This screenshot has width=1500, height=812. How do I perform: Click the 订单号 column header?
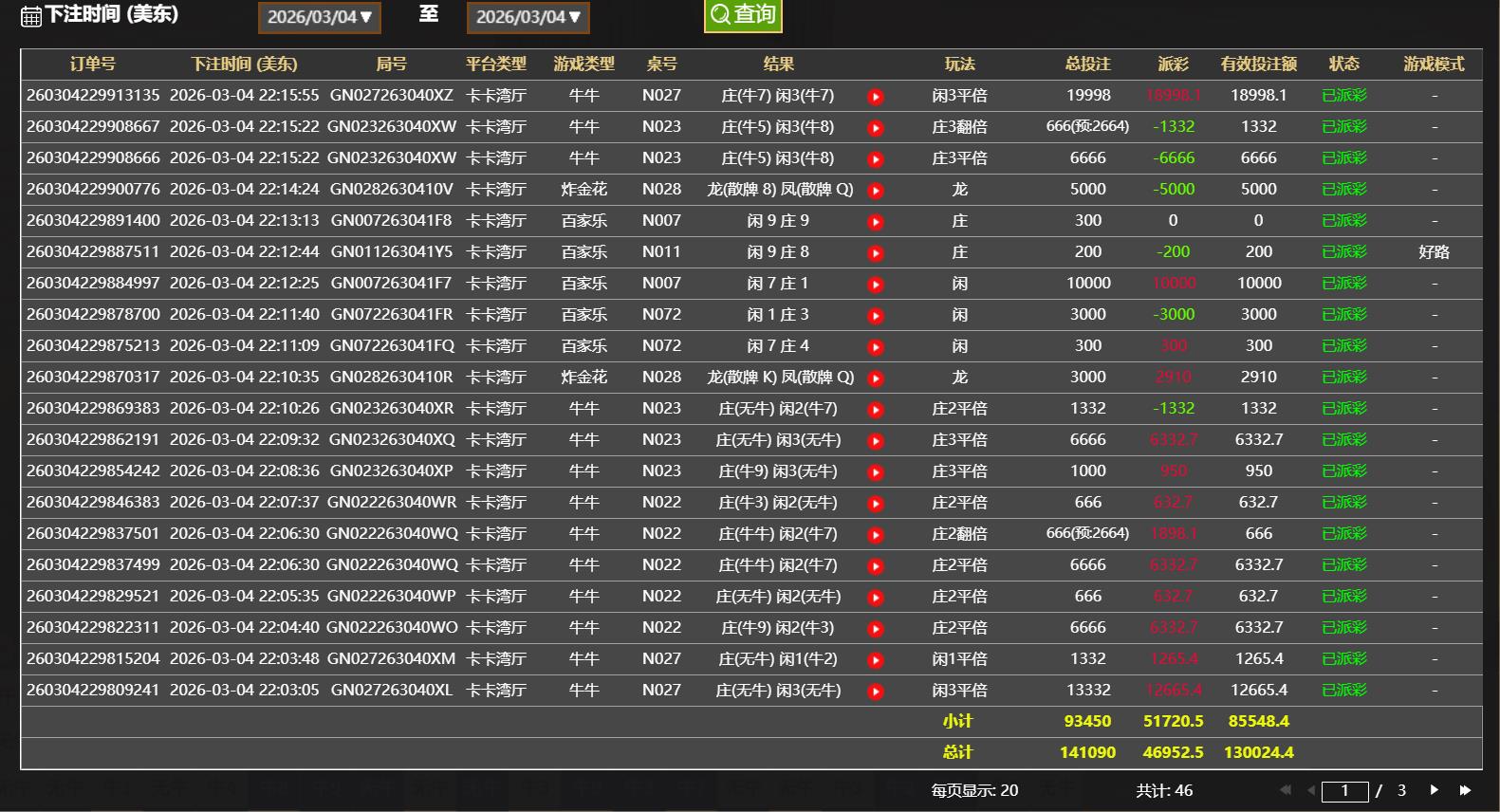[93, 64]
